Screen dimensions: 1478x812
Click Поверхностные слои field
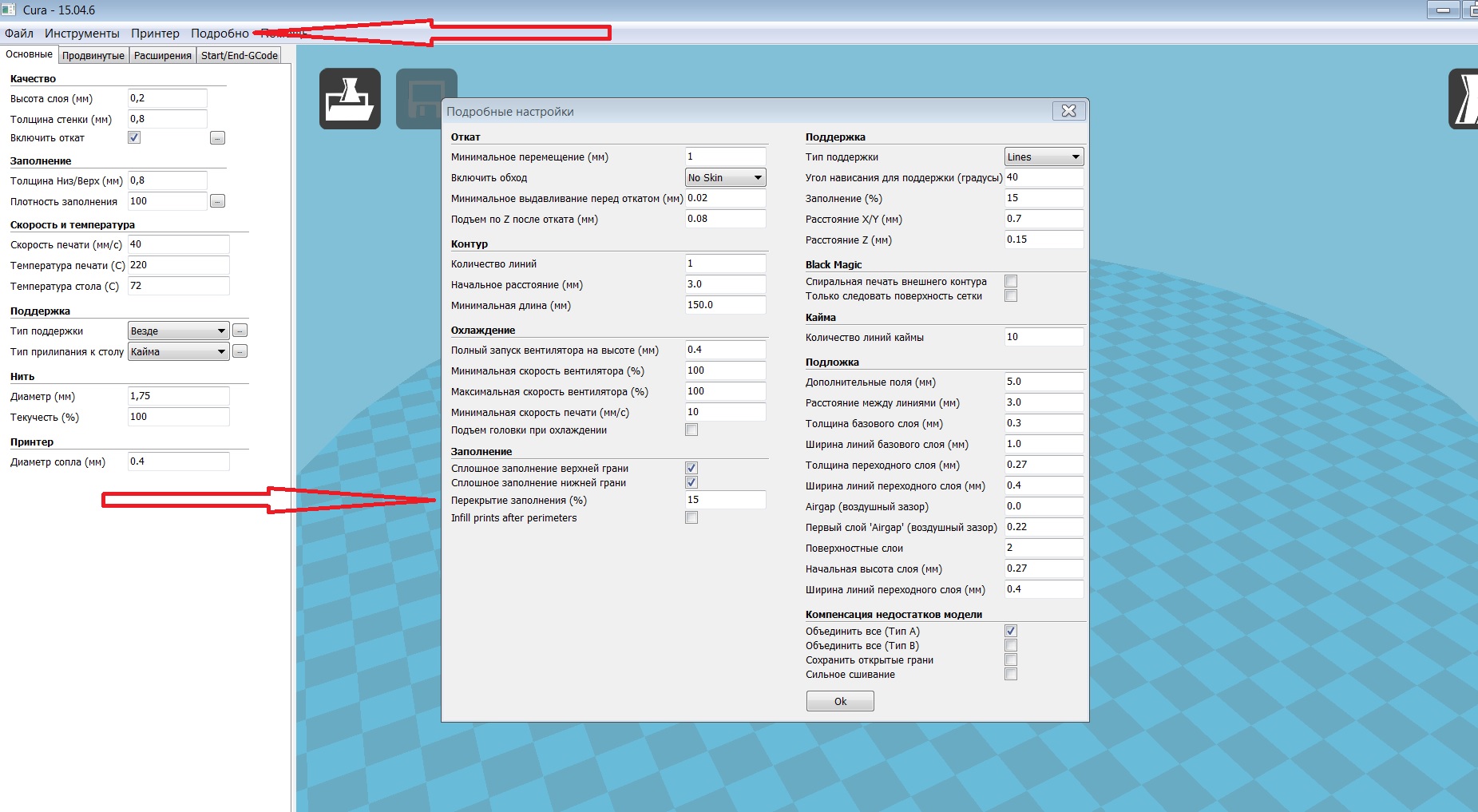tap(1044, 548)
